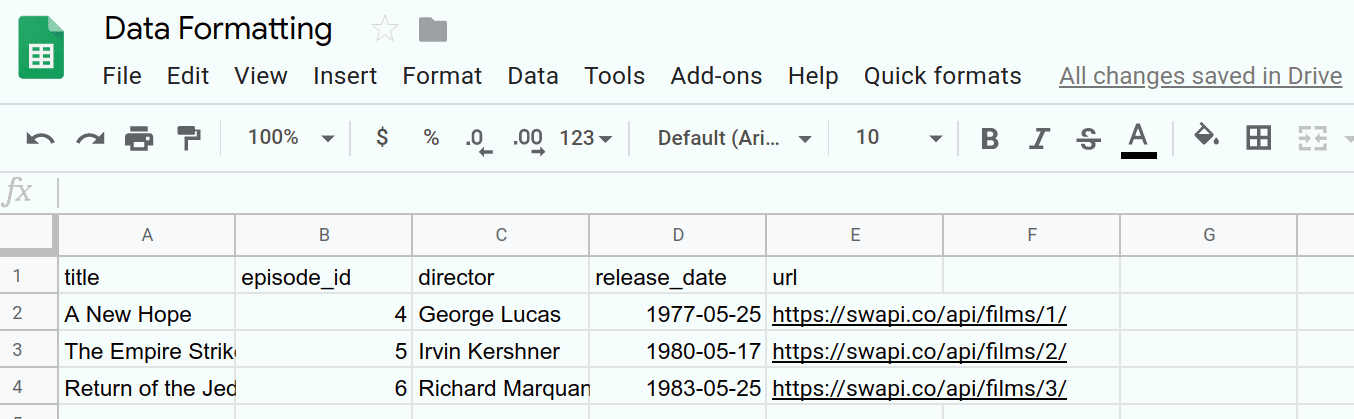The height and width of the screenshot is (419, 1354).
Task: Toggle italic formatting
Action: [x=1040, y=138]
